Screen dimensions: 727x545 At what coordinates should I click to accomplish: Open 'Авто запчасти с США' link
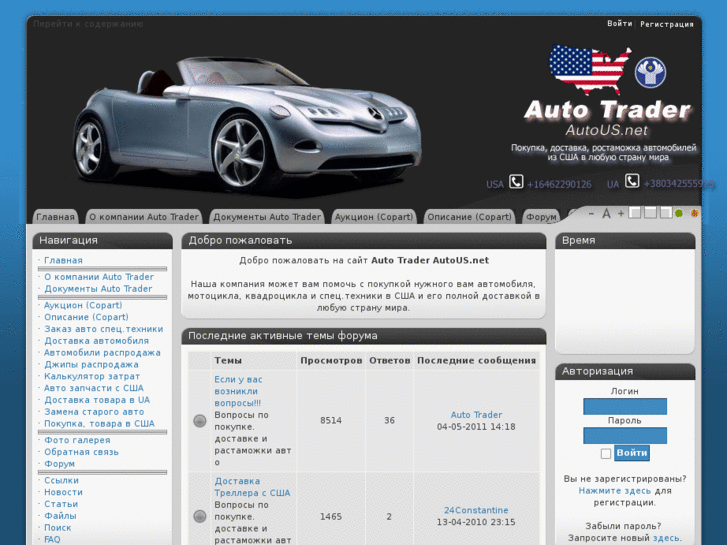(94, 388)
